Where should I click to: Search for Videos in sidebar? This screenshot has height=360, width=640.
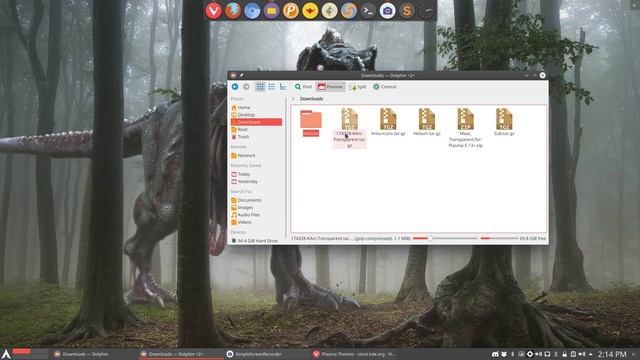[x=256, y=222]
